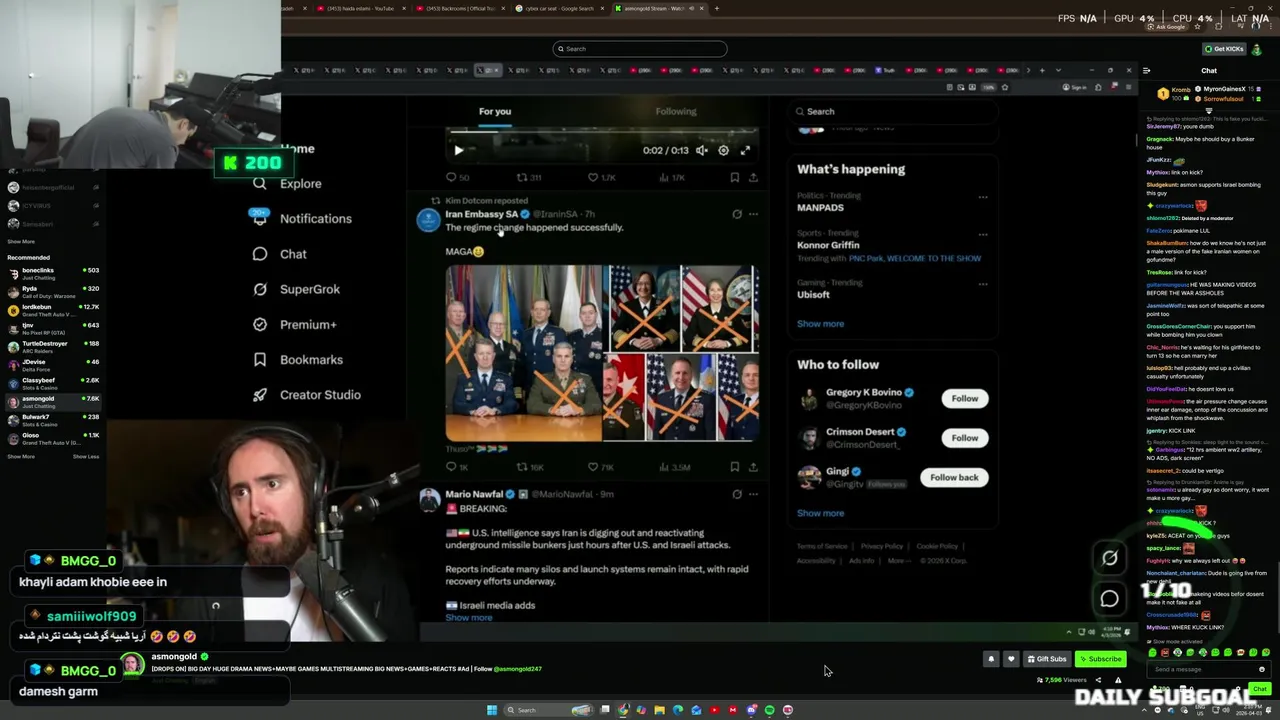This screenshot has width=1280, height=720.
Task: Report stream with warning triangle icon
Action: (x=1118, y=680)
